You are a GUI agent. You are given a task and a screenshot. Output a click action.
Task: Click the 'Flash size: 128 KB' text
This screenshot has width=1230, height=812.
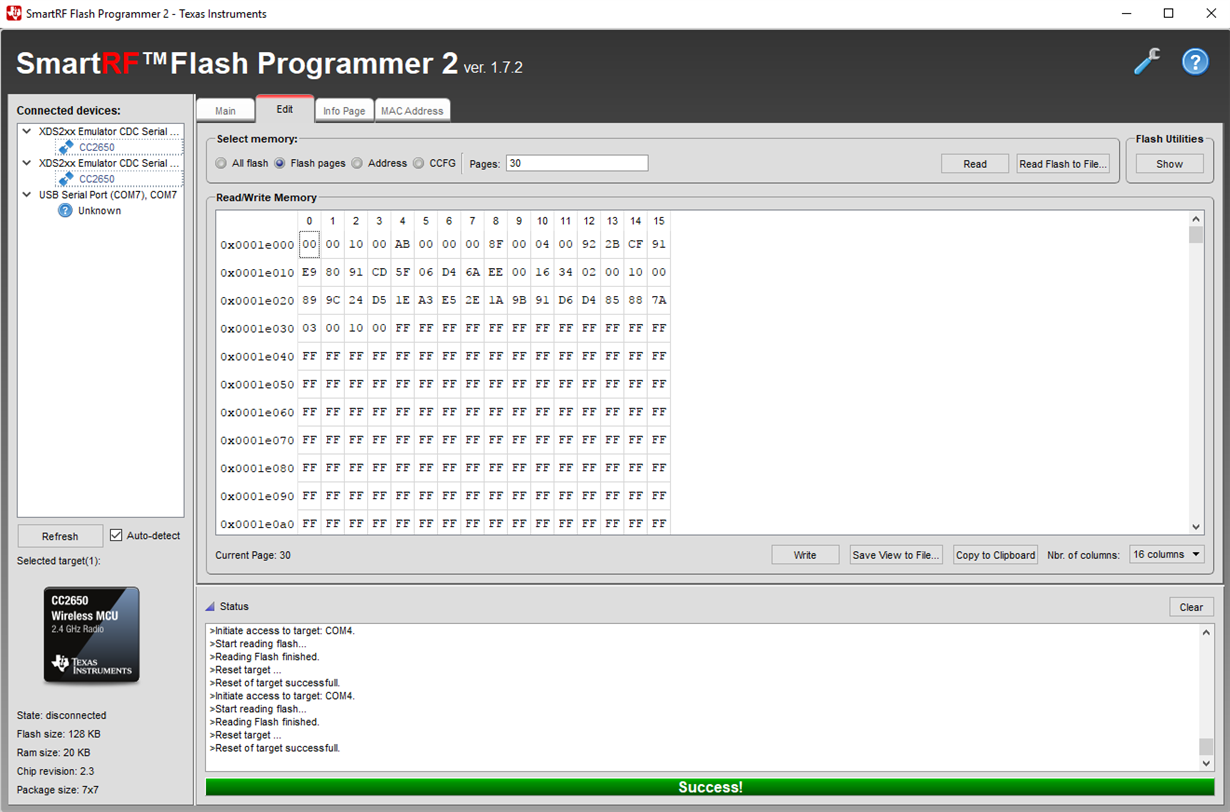click(59, 734)
